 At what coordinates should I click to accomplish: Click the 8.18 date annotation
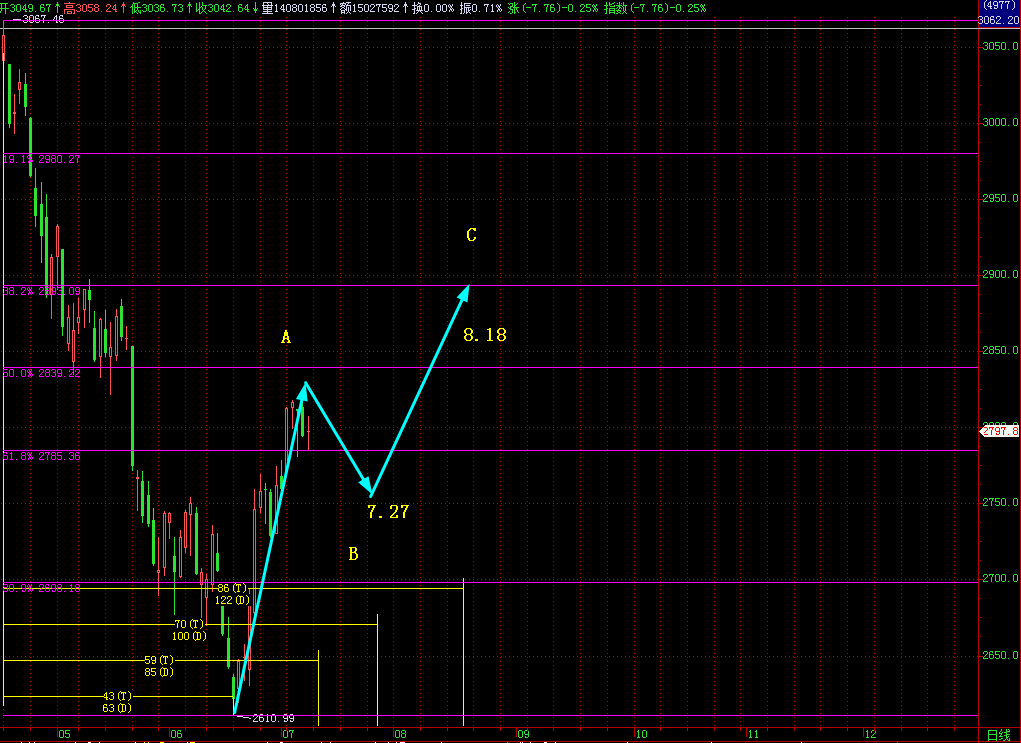pyautogui.click(x=484, y=335)
